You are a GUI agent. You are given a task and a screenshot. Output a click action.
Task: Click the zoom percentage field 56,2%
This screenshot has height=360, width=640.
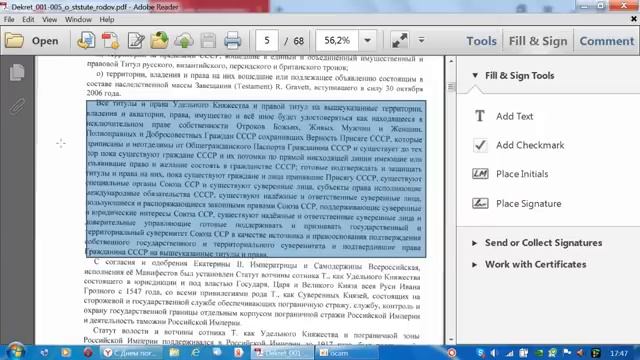click(x=337, y=40)
